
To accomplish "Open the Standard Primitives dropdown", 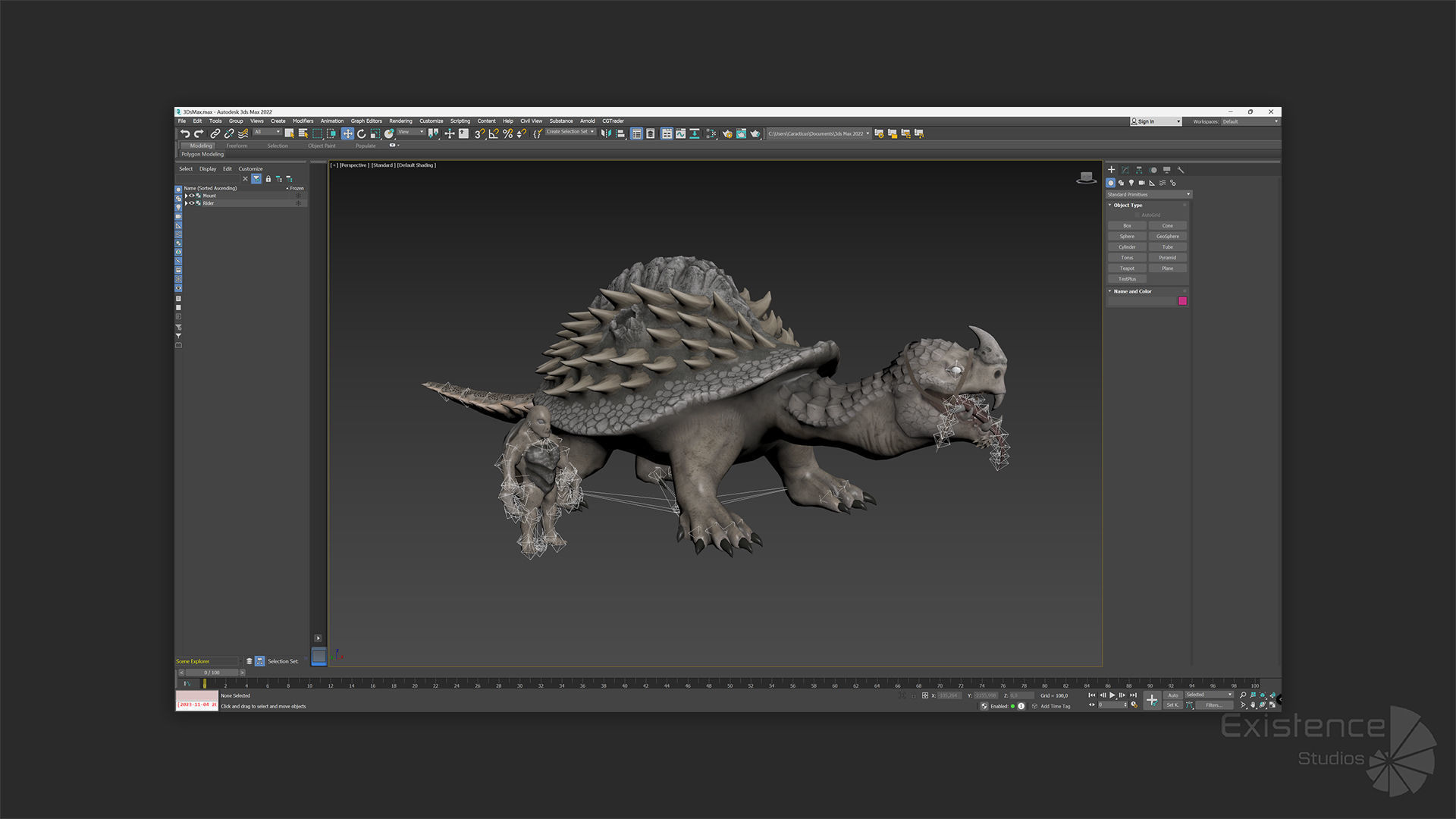I will point(1148,195).
